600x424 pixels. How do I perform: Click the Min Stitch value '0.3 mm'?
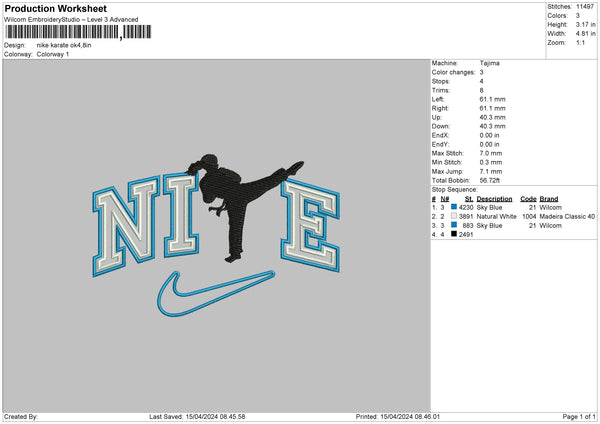click(x=491, y=163)
